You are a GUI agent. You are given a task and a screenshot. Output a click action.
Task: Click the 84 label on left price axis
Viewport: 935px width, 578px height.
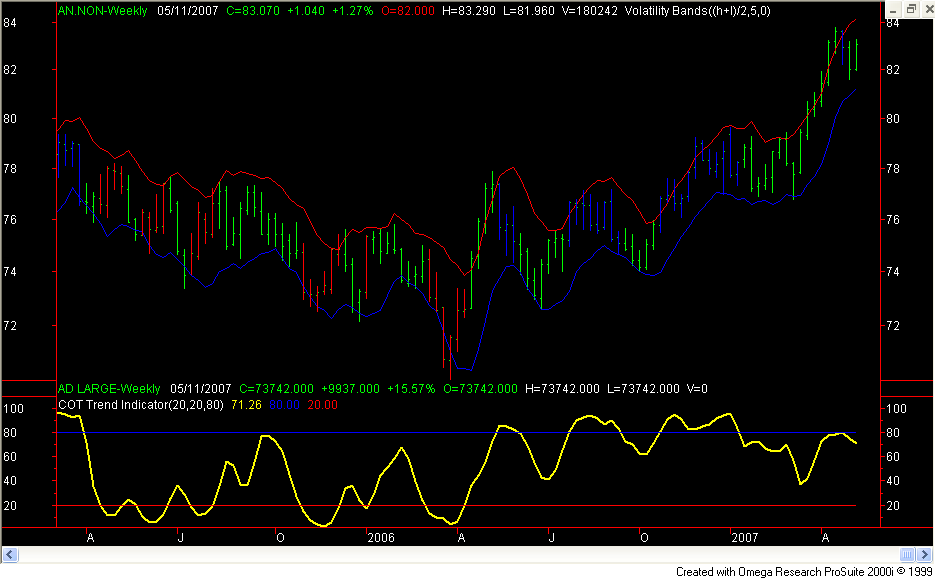tap(10, 23)
